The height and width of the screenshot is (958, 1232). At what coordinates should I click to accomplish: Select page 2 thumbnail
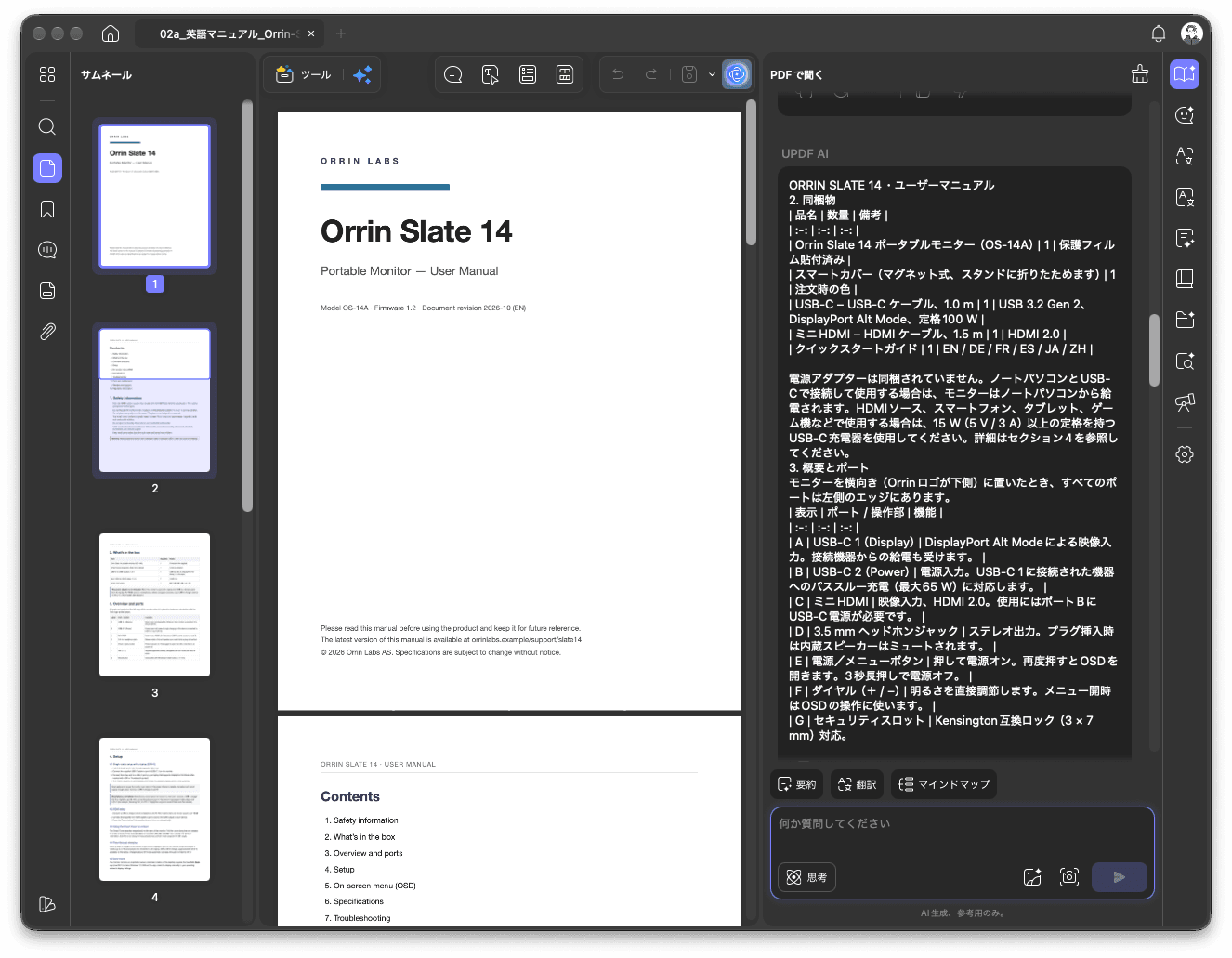click(155, 400)
